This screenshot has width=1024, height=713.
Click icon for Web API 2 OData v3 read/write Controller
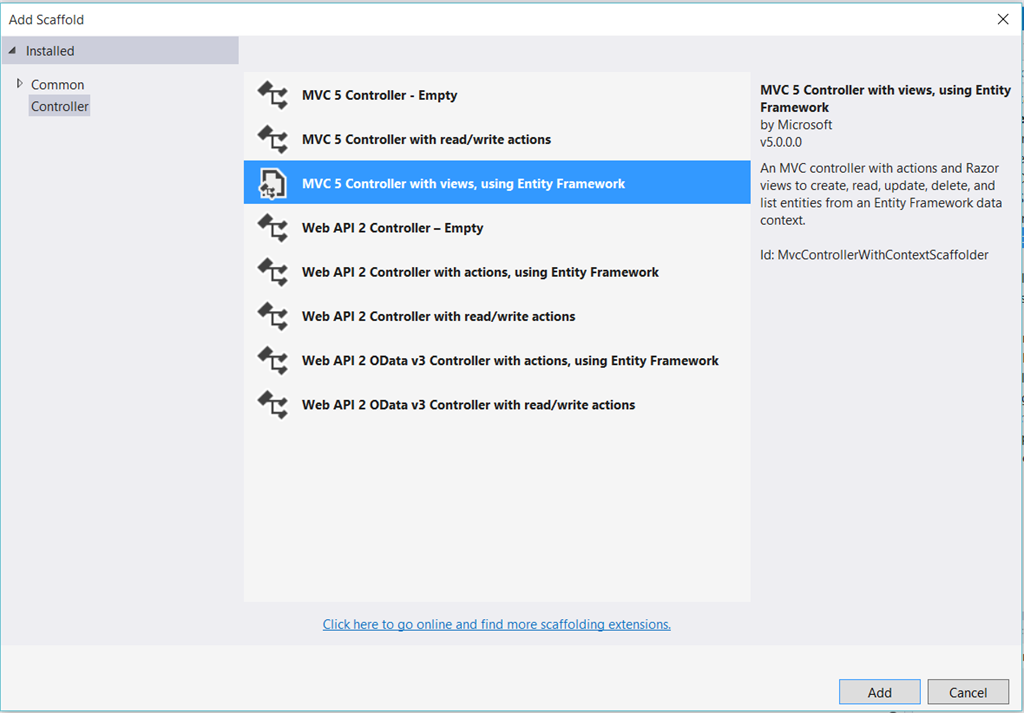pos(272,405)
